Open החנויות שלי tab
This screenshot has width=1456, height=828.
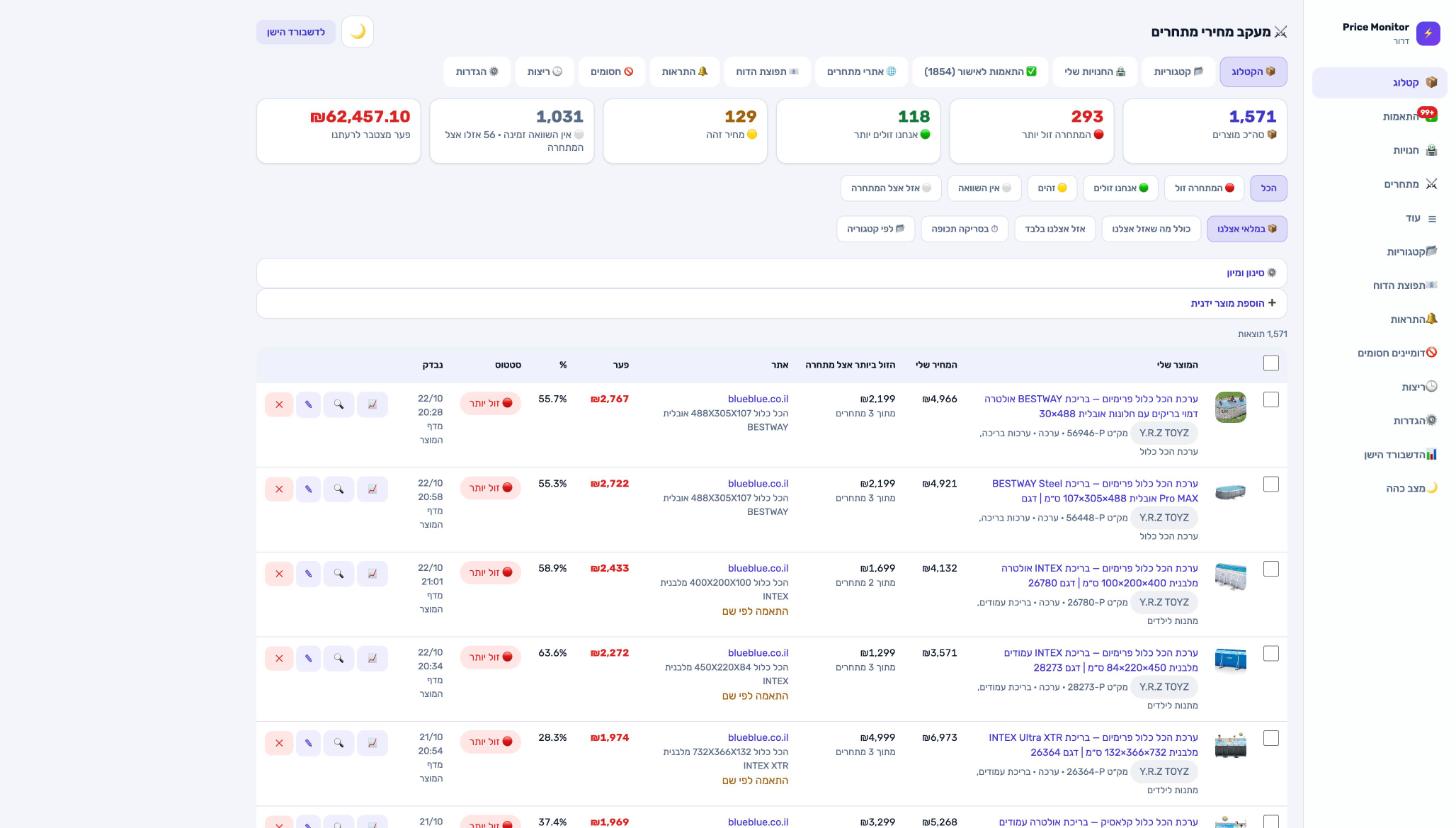coord(1095,72)
